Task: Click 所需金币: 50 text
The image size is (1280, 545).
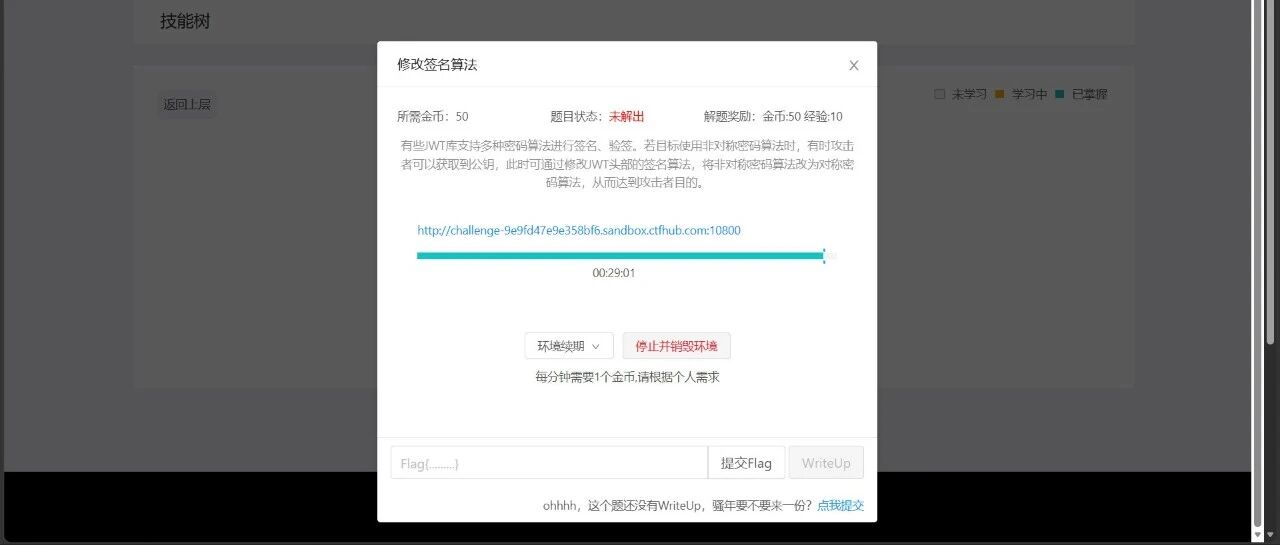Action: (432, 117)
